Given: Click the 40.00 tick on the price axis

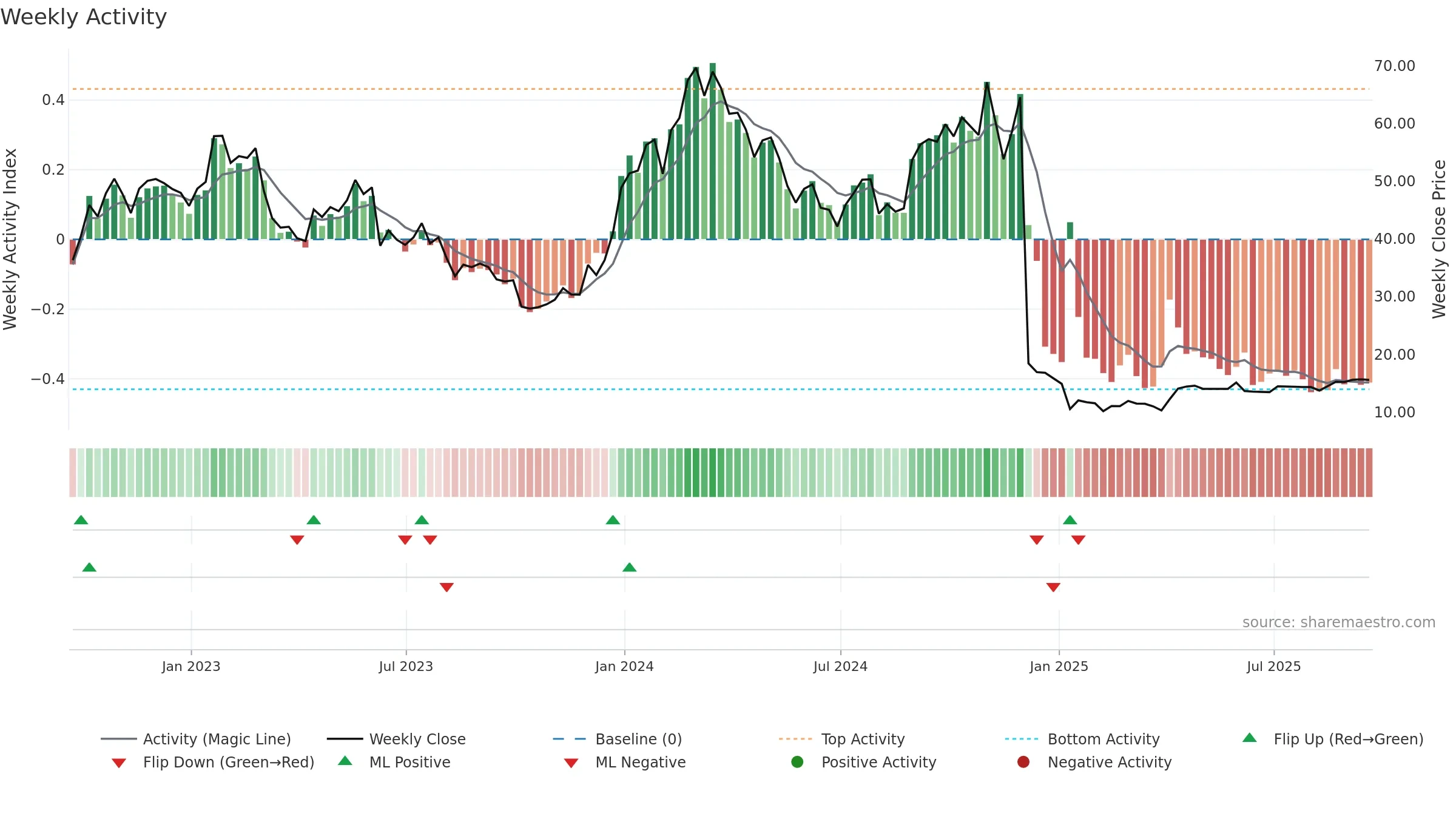Looking at the screenshot, I should 1395,238.
